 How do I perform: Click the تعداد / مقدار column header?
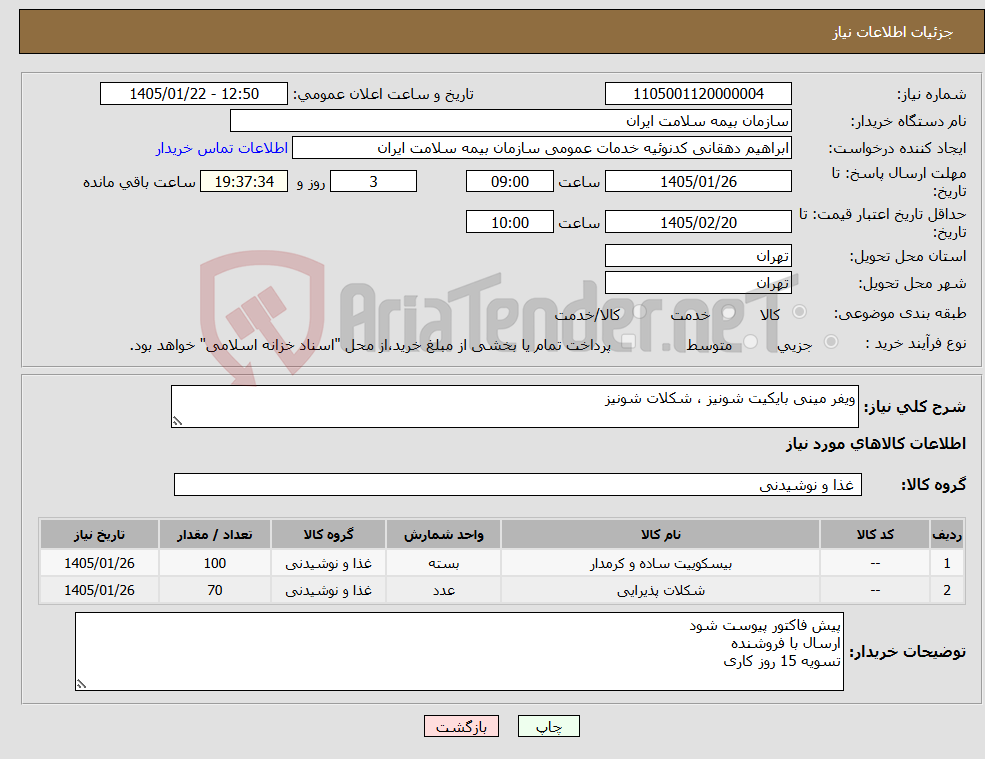[215, 534]
